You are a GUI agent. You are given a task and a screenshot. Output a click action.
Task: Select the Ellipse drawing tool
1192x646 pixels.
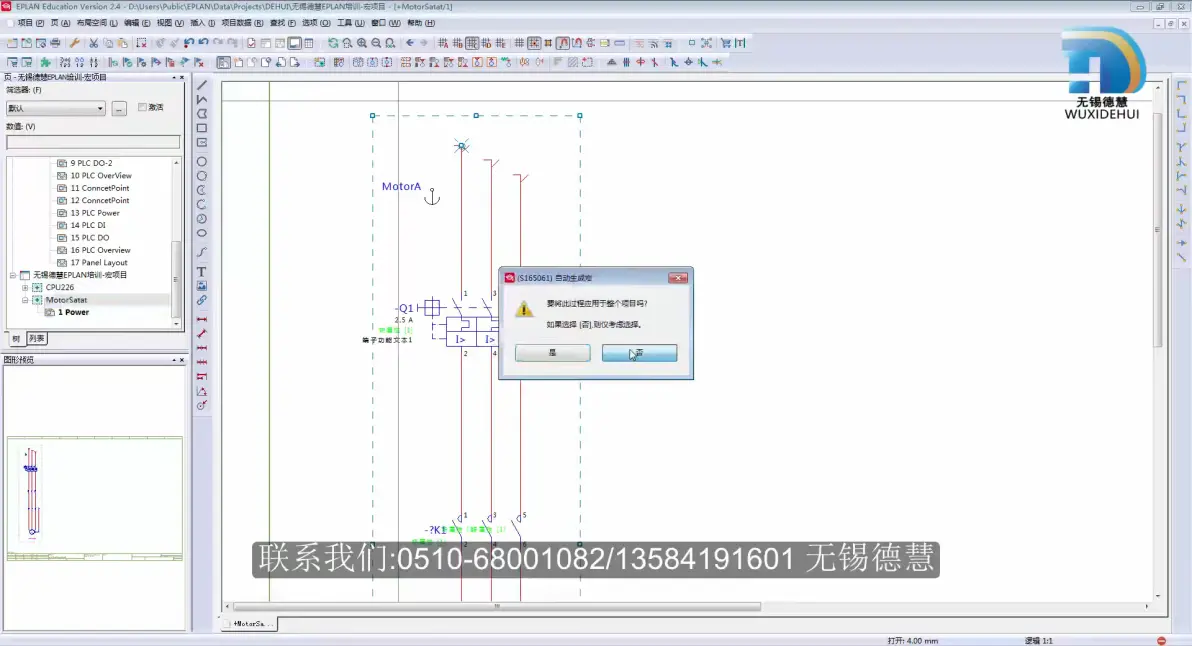click(x=202, y=233)
